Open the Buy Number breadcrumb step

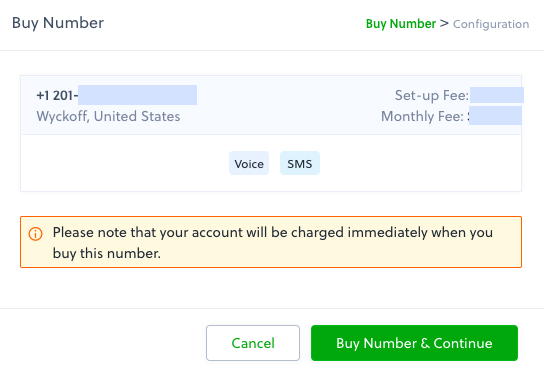click(401, 24)
